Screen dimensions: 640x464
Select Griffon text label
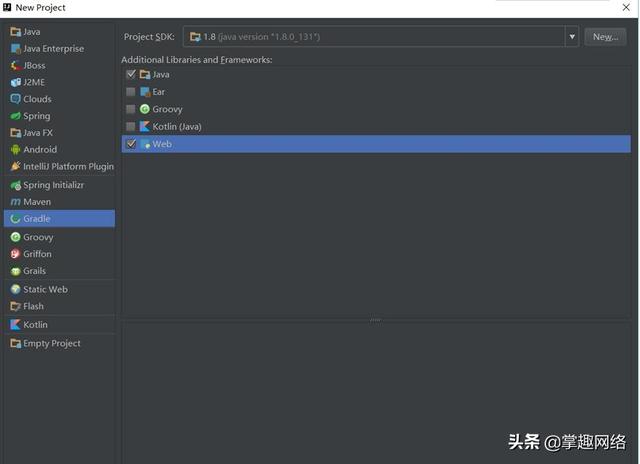click(38, 254)
